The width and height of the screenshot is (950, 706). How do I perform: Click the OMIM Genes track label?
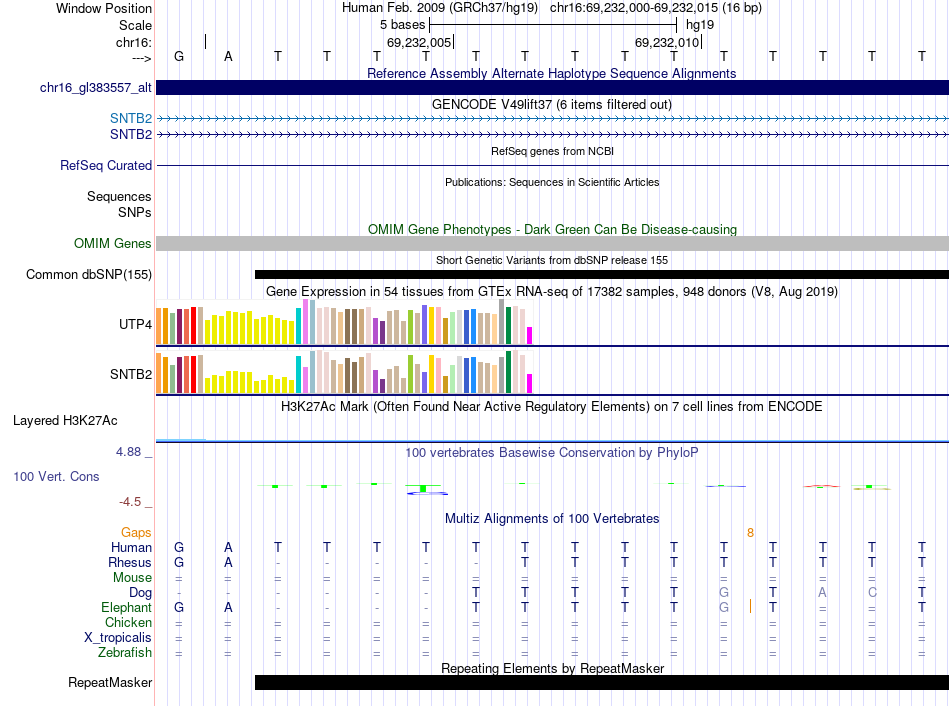[x=113, y=244]
